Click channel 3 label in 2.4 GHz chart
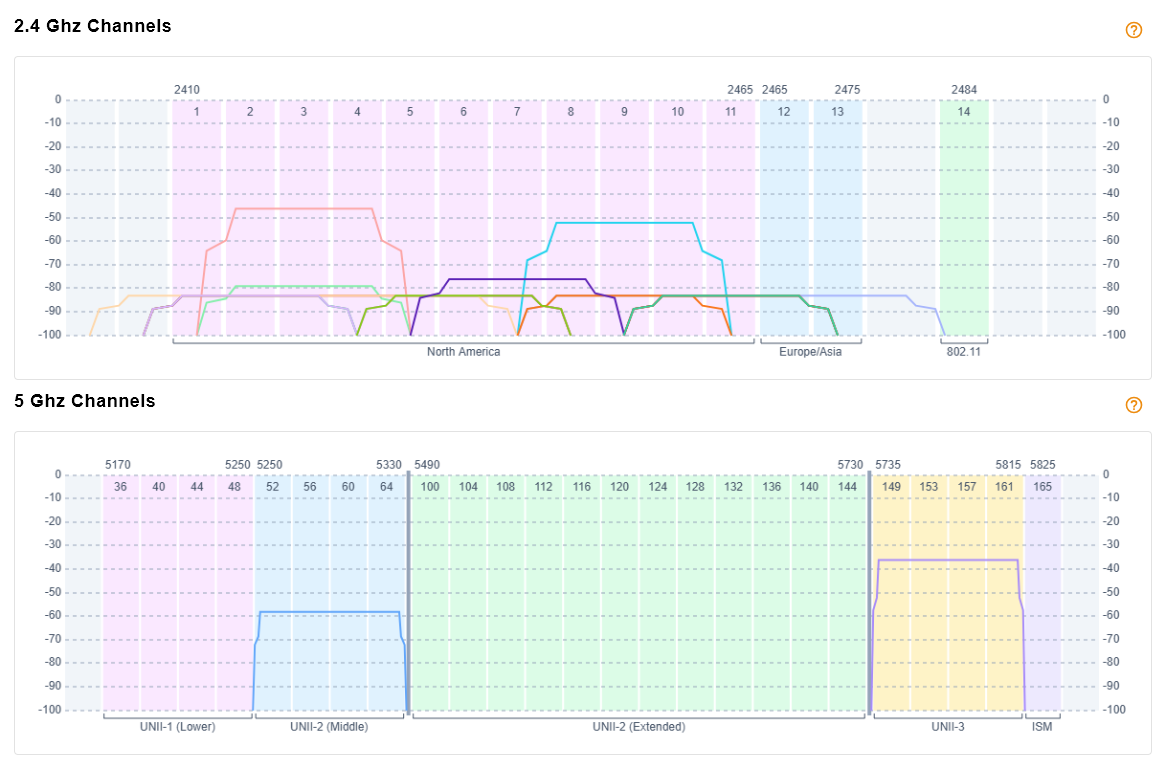This screenshot has height=761, width=1158. point(304,112)
